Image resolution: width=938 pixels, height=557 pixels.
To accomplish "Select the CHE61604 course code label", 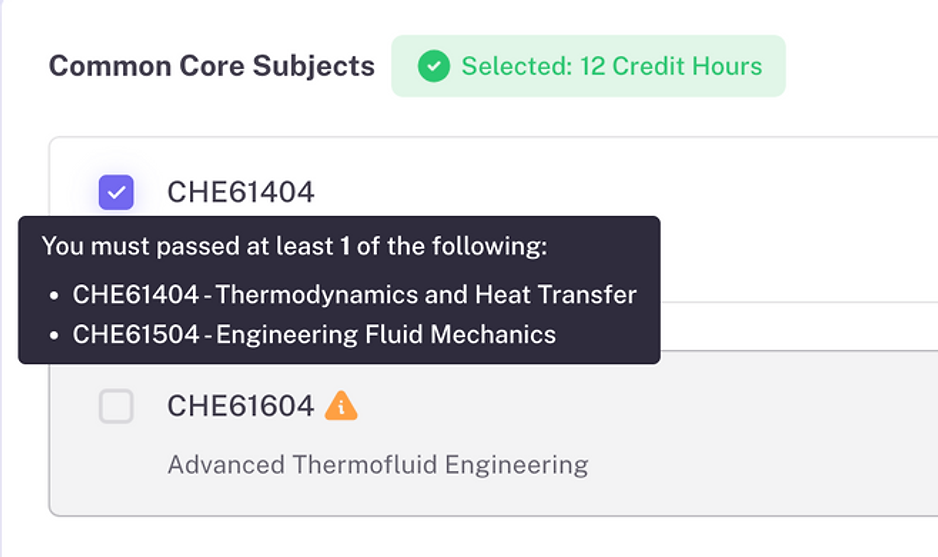I will click(240, 406).
